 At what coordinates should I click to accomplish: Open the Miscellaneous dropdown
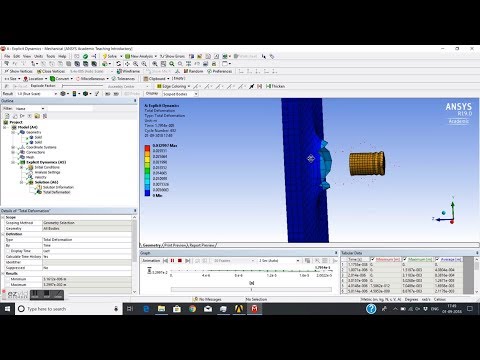pyautogui.click(x=92, y=79)
